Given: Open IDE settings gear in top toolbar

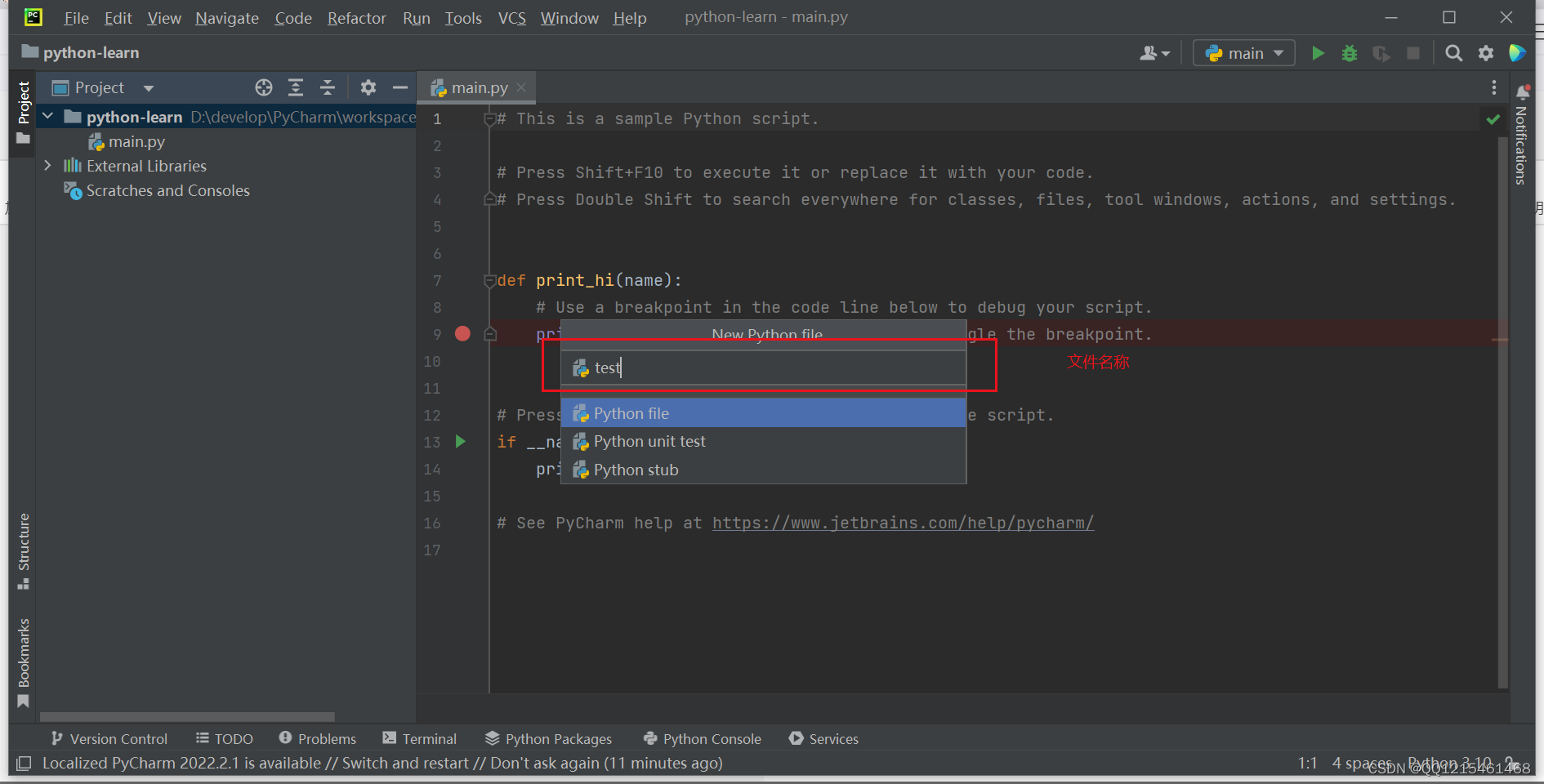Looking at the screenshot, I should (x=1486, y=53).
